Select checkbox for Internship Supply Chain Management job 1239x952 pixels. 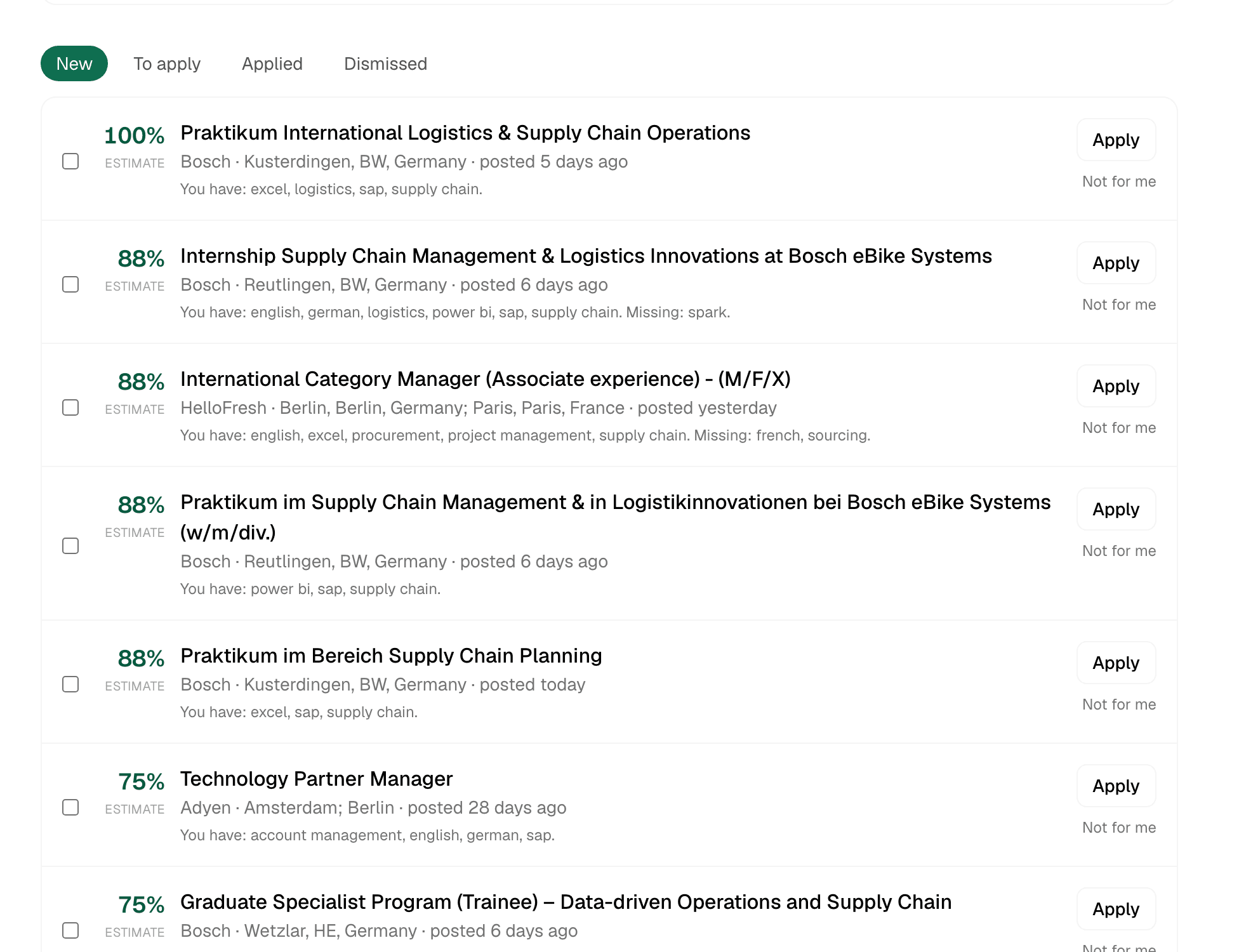(x=70, y=284)
